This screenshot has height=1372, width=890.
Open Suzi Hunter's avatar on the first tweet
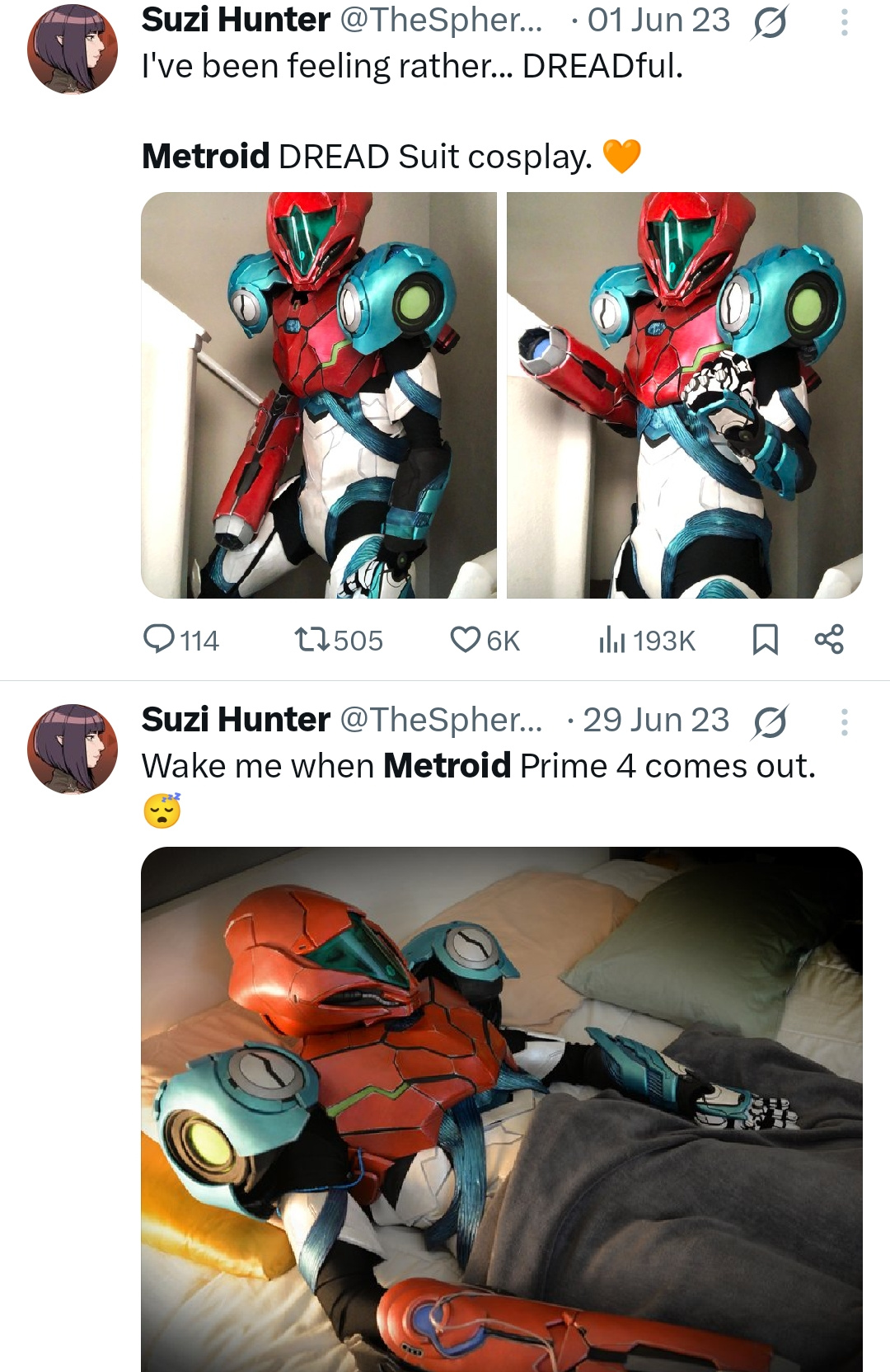pos(73,49)
